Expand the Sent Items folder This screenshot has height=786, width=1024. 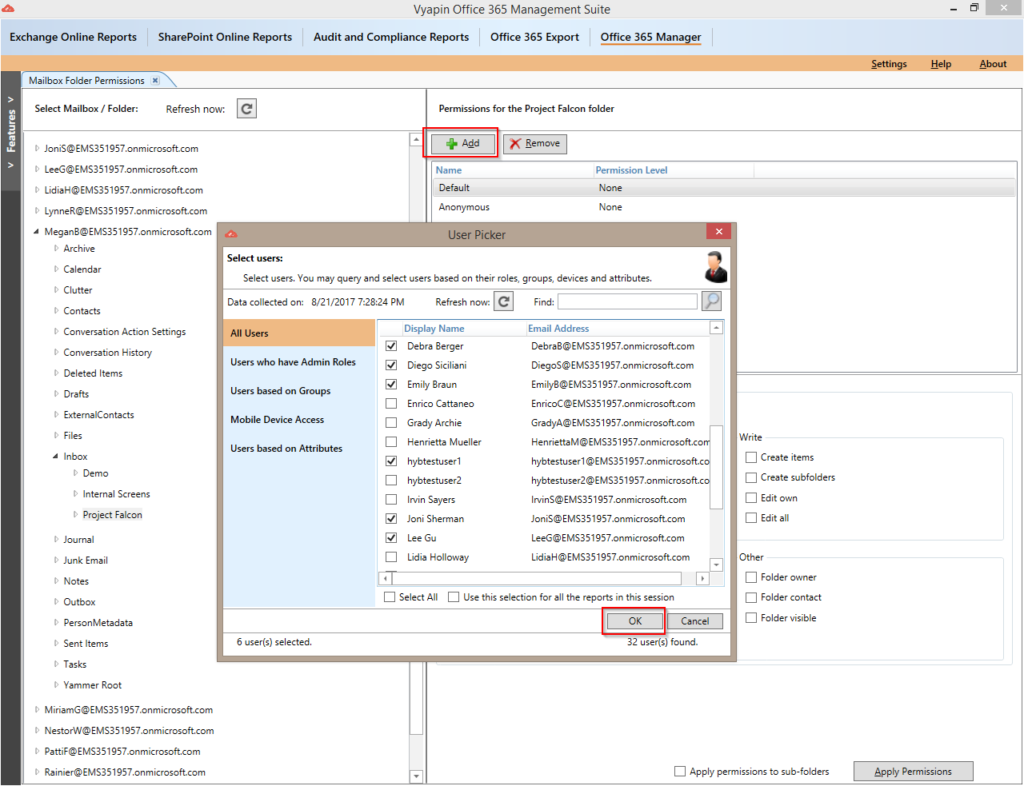click(56, 643)
